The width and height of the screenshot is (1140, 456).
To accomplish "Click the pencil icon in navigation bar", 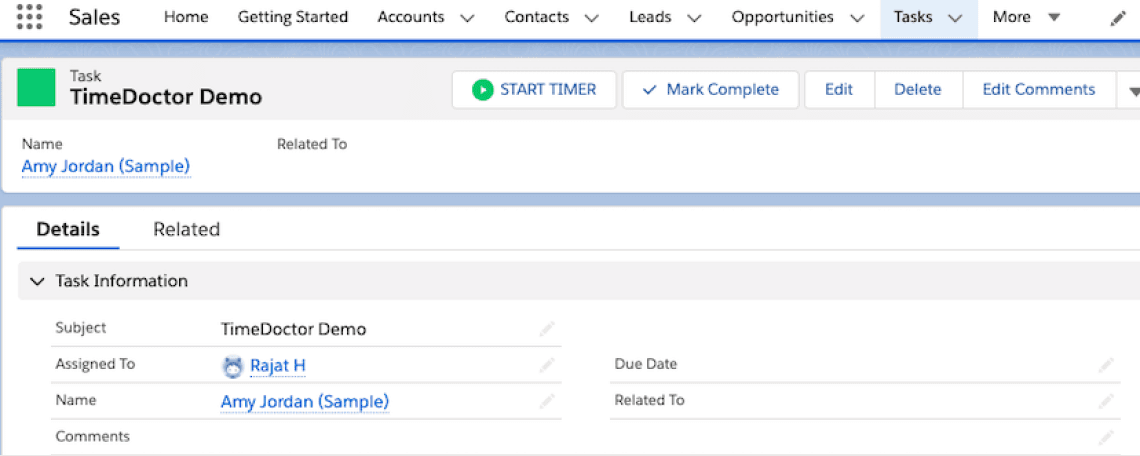I will tap(1118, 18).
